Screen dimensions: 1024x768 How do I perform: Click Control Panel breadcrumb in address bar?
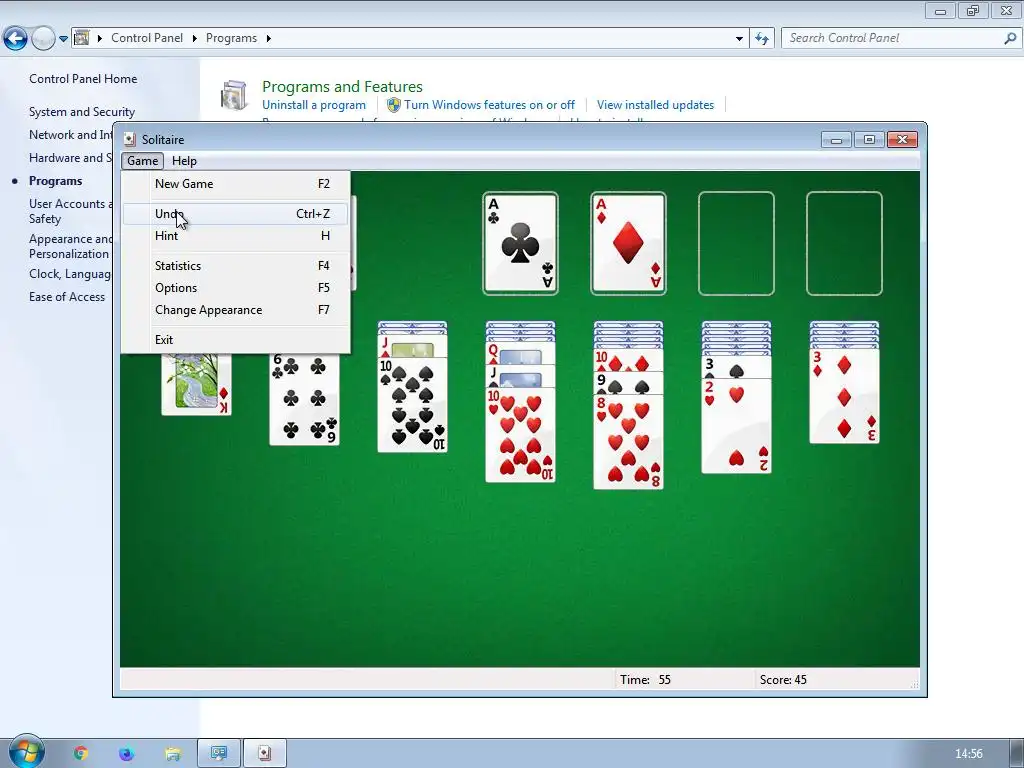[147, 38]
